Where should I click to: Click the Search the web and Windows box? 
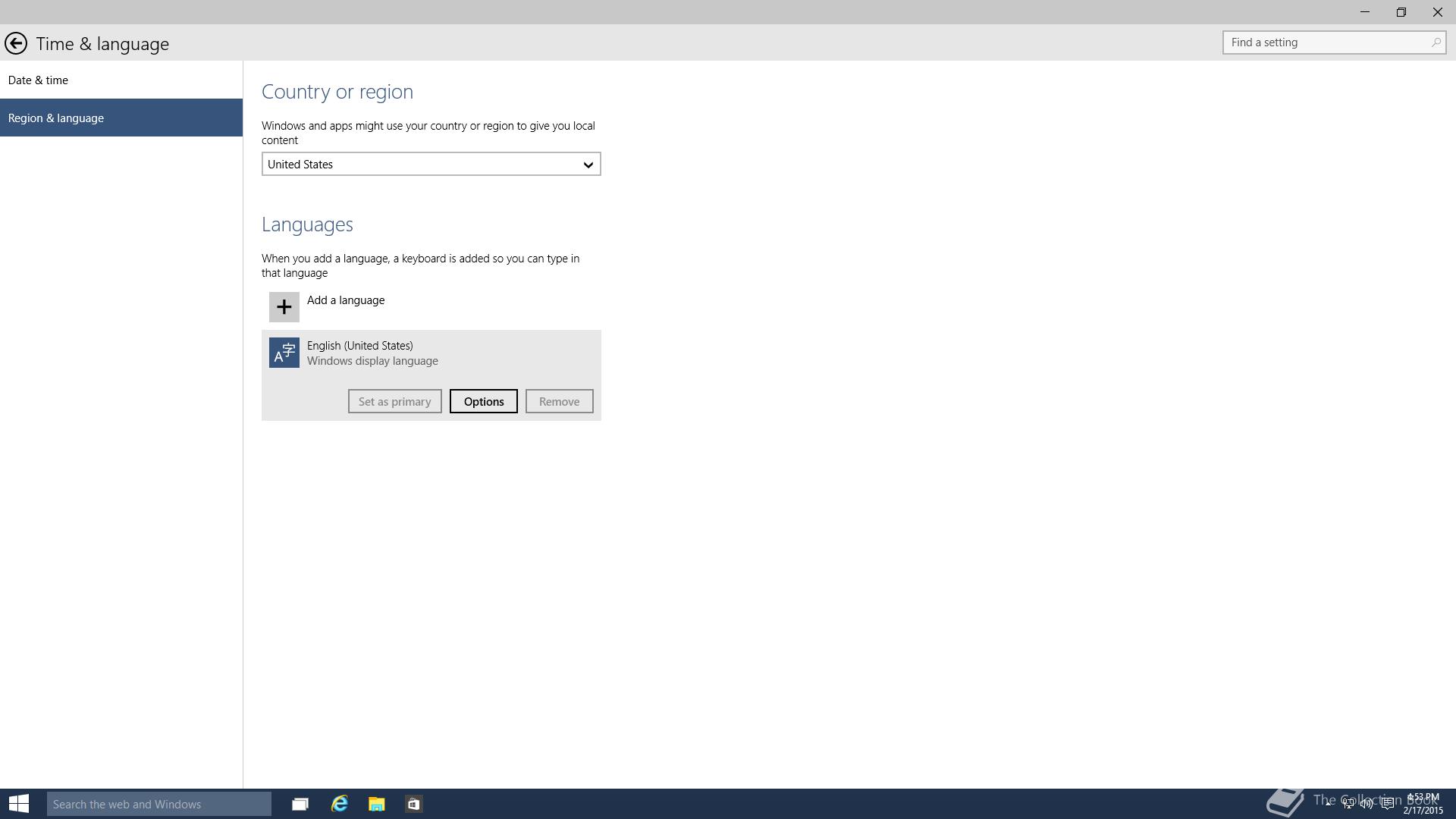(x=158, y=804)
